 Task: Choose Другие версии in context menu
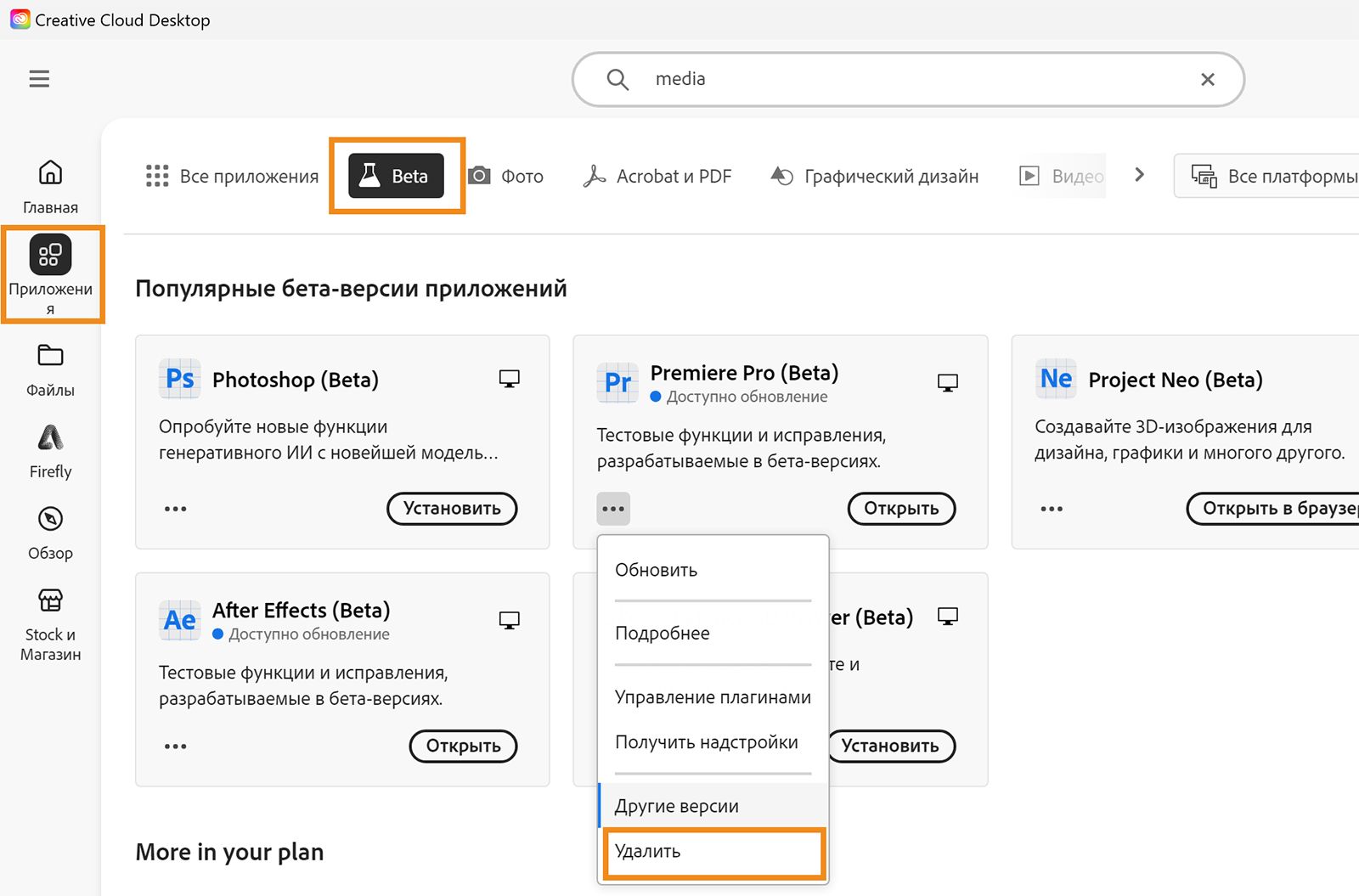point(713,806)
